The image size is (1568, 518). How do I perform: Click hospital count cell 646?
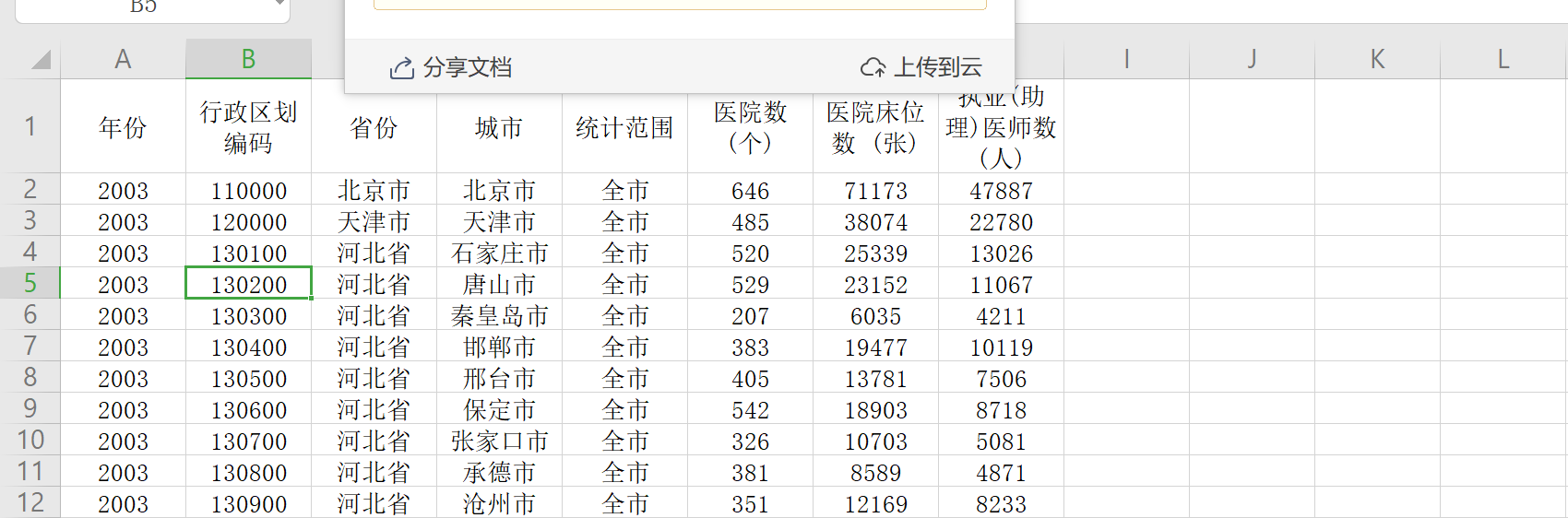coord(750,190)
